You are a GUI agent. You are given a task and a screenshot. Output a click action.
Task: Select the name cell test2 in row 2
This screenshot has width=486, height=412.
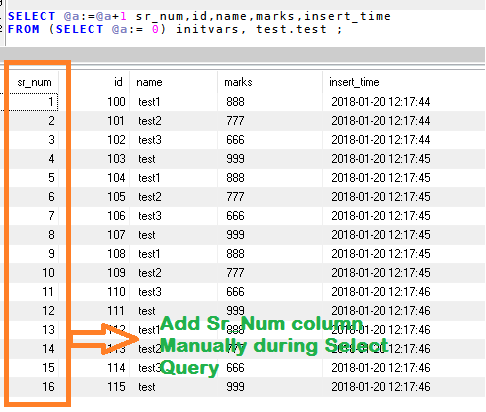[x=150, y=121]
